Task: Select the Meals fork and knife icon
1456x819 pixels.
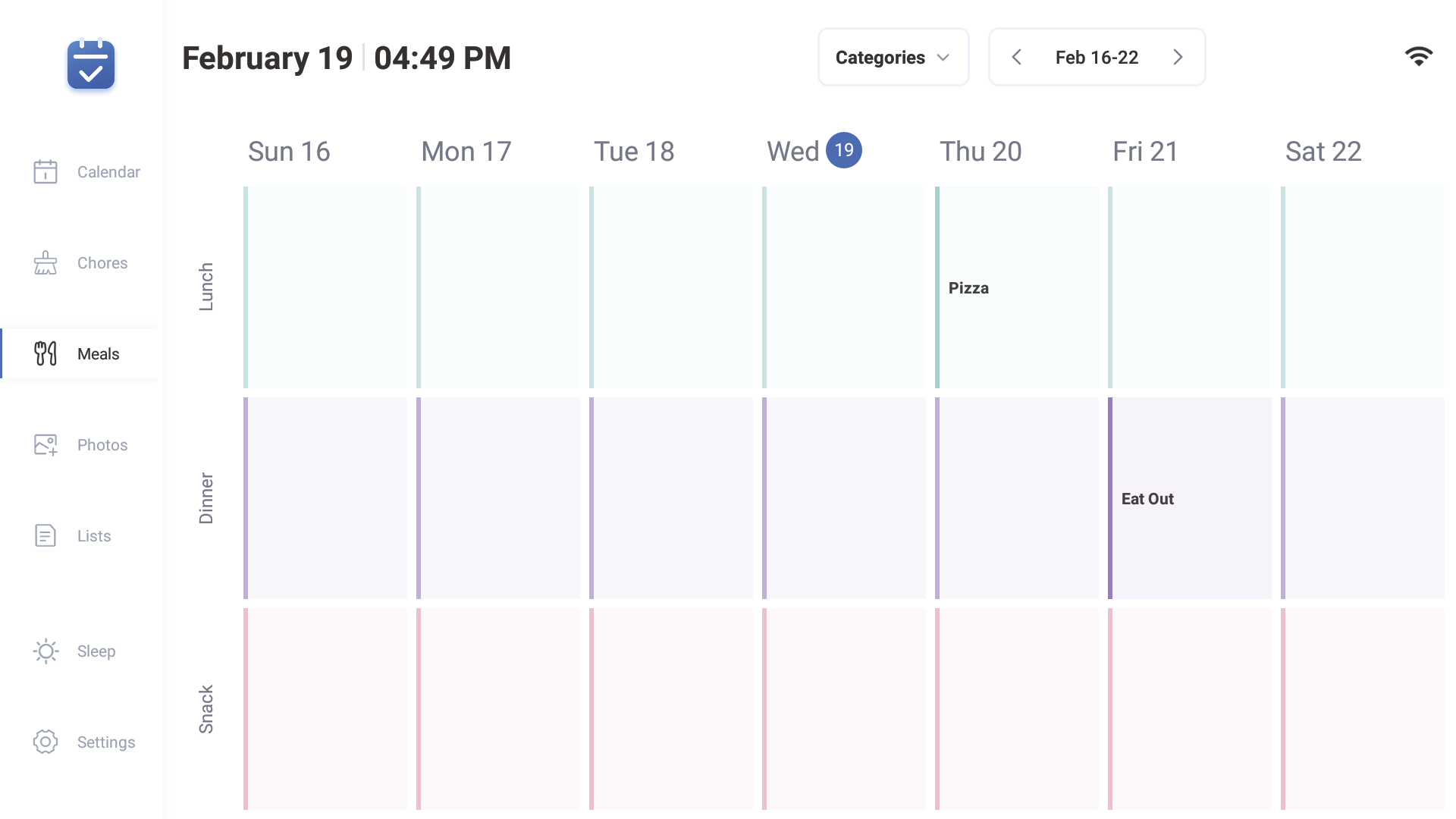Action: pos(45,353)
